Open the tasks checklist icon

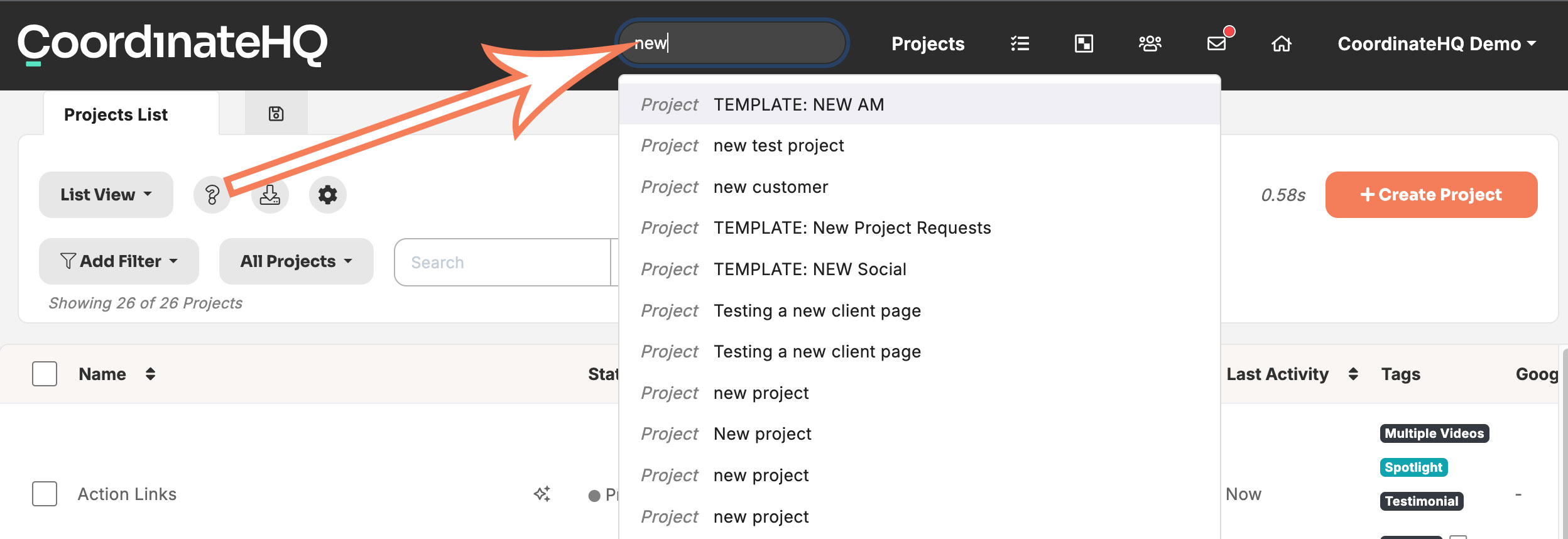pyautogui.click(x=1020, y=43)
